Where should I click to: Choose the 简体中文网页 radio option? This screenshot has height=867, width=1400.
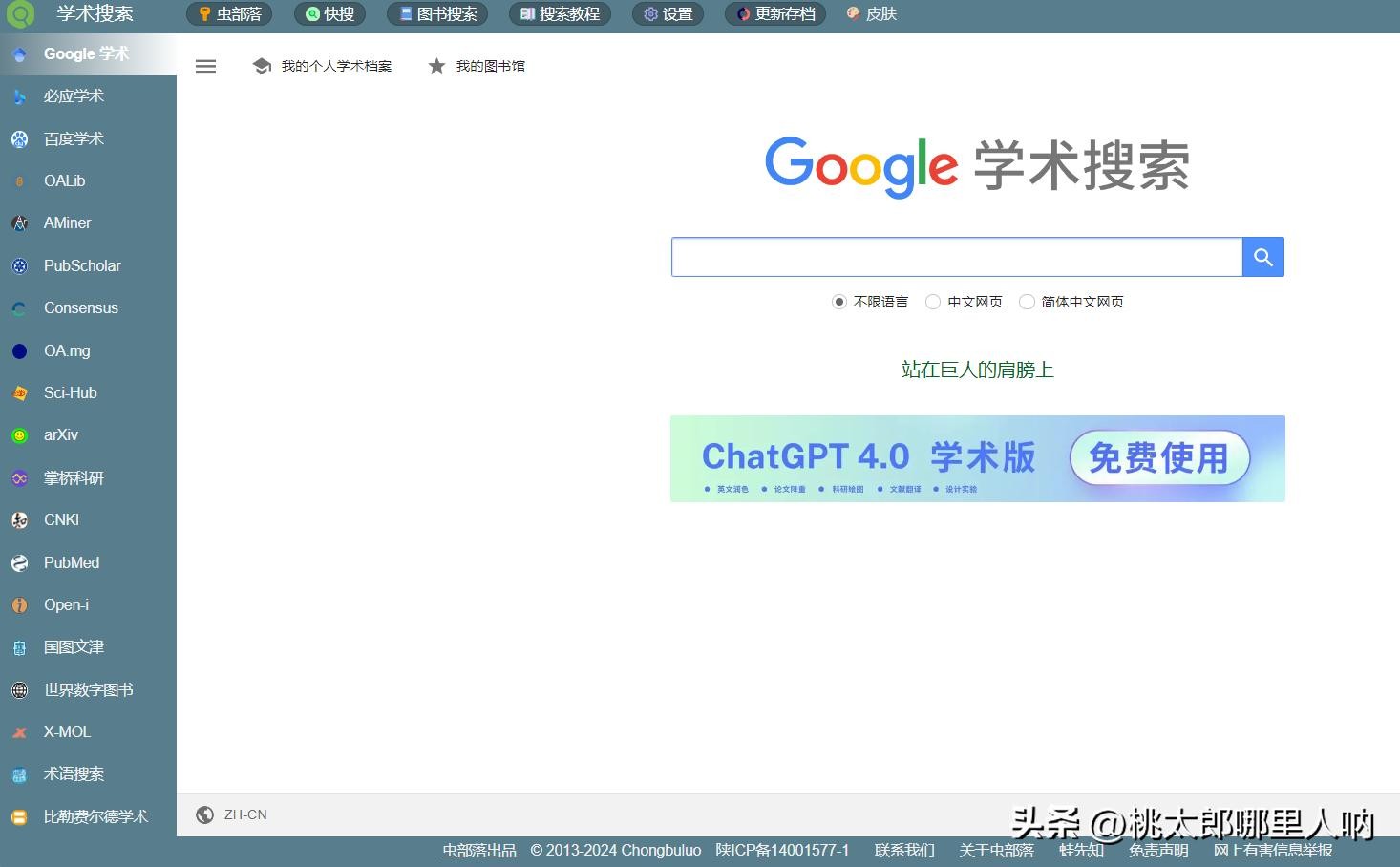(x=1027, y=302)
